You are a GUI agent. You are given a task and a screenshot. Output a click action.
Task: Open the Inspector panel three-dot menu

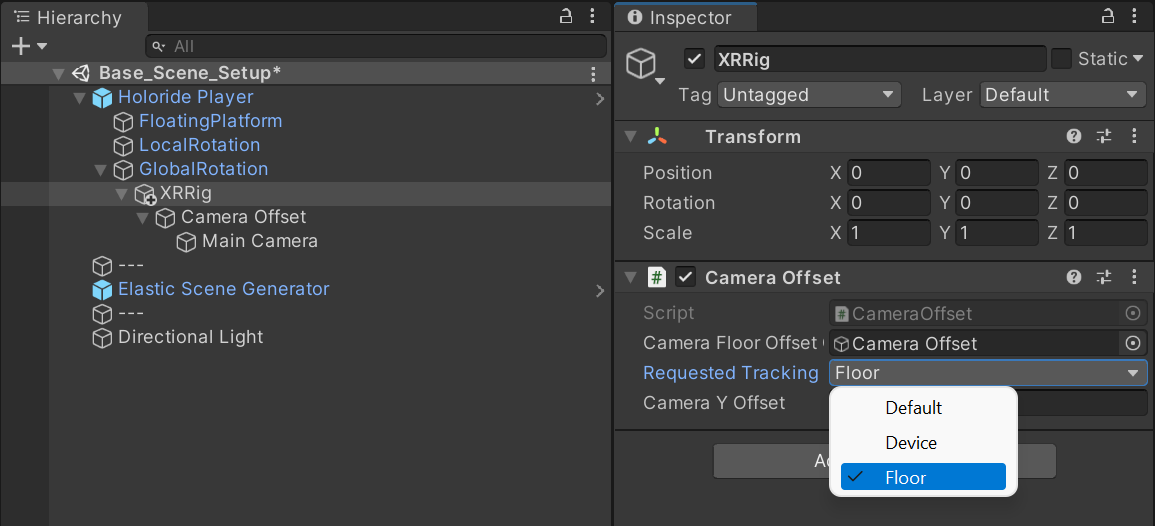tap(1135, 17)
